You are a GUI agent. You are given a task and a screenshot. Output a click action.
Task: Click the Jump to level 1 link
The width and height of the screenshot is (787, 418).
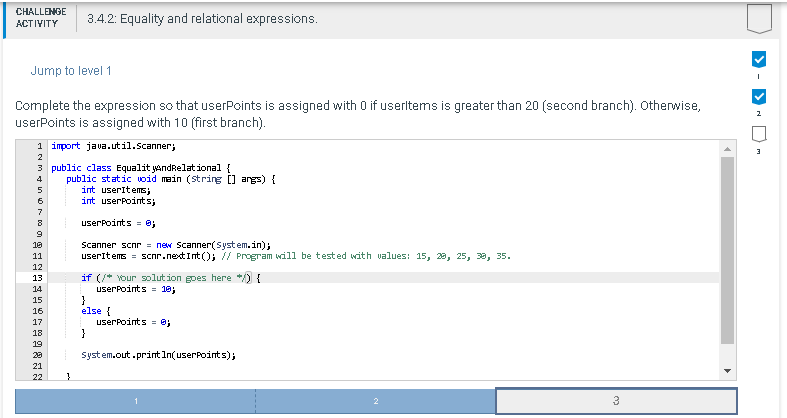(x=71, y=71)
